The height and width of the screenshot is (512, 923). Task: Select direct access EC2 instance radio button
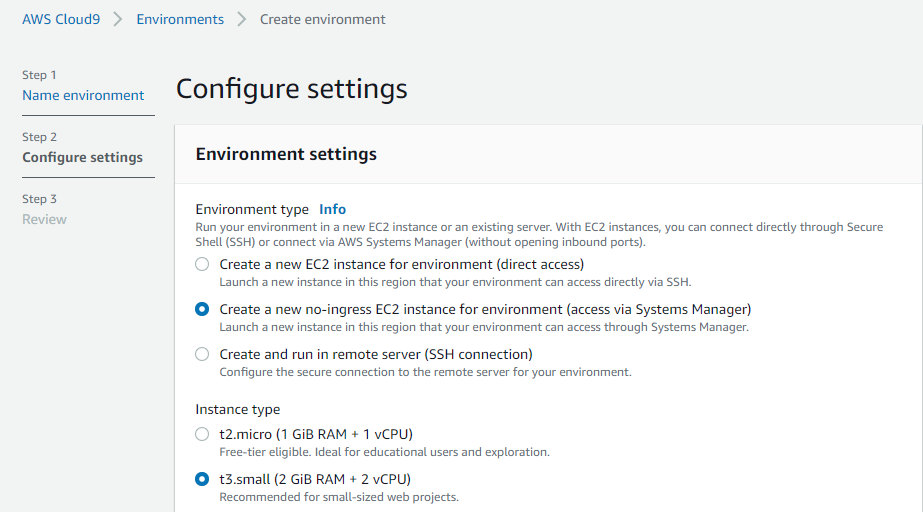click(202, 264)
